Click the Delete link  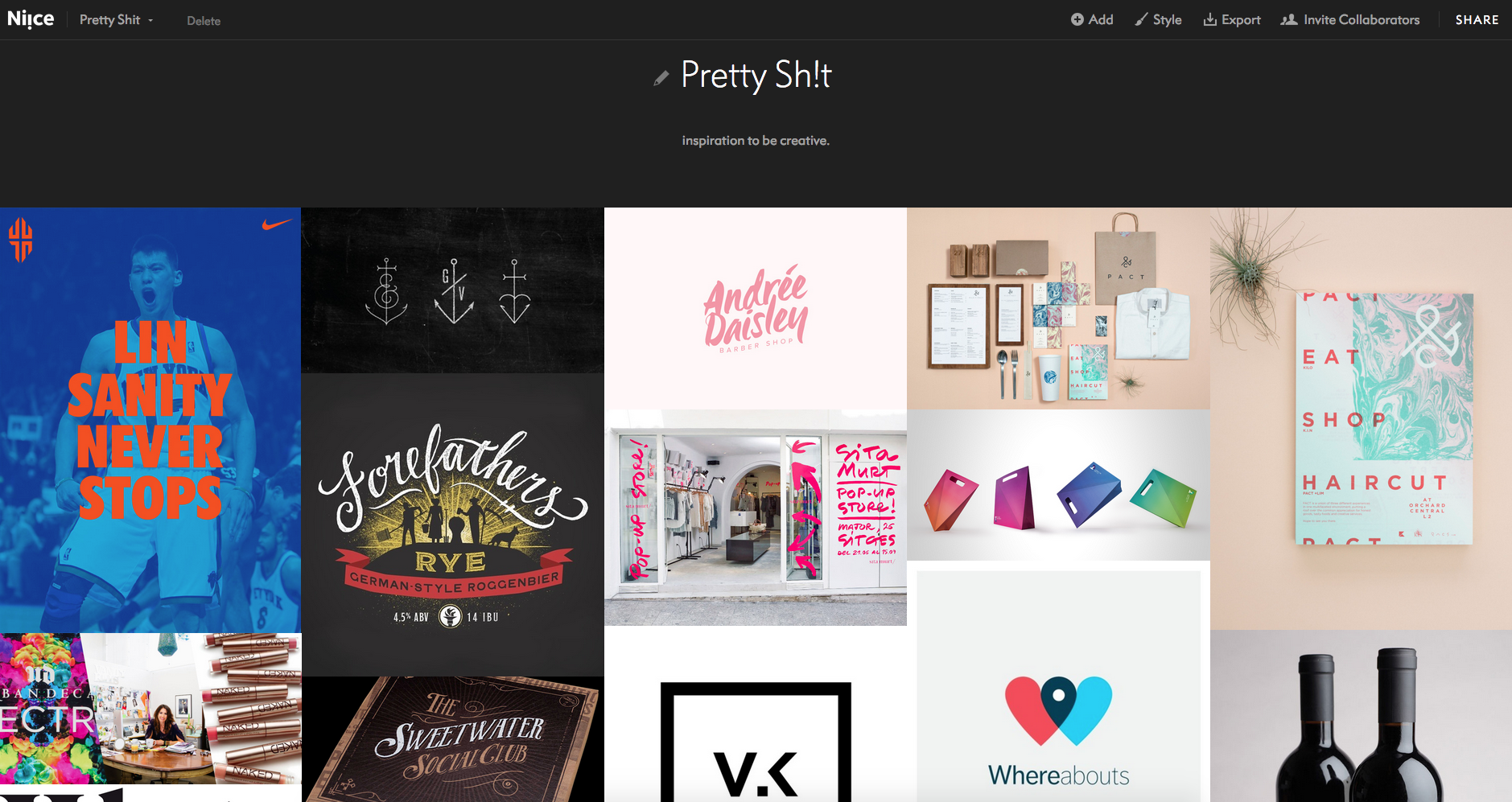204,21
